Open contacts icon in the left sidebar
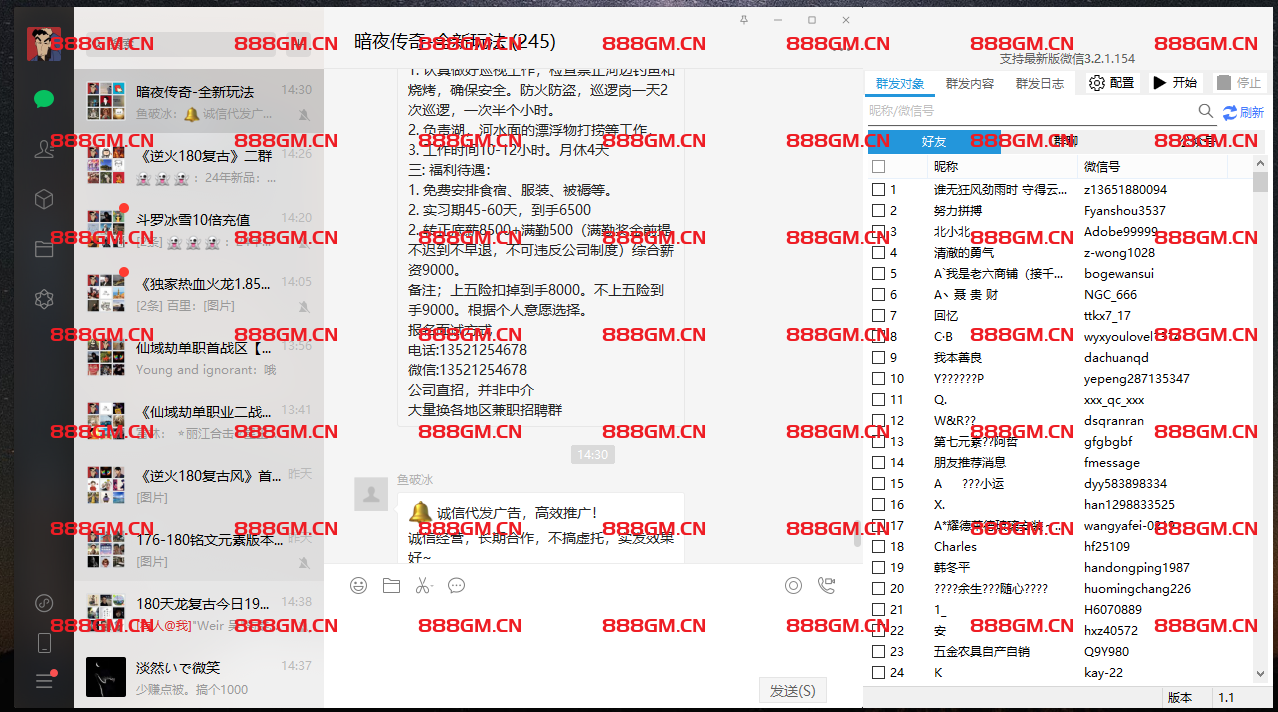 coord(44,149)
